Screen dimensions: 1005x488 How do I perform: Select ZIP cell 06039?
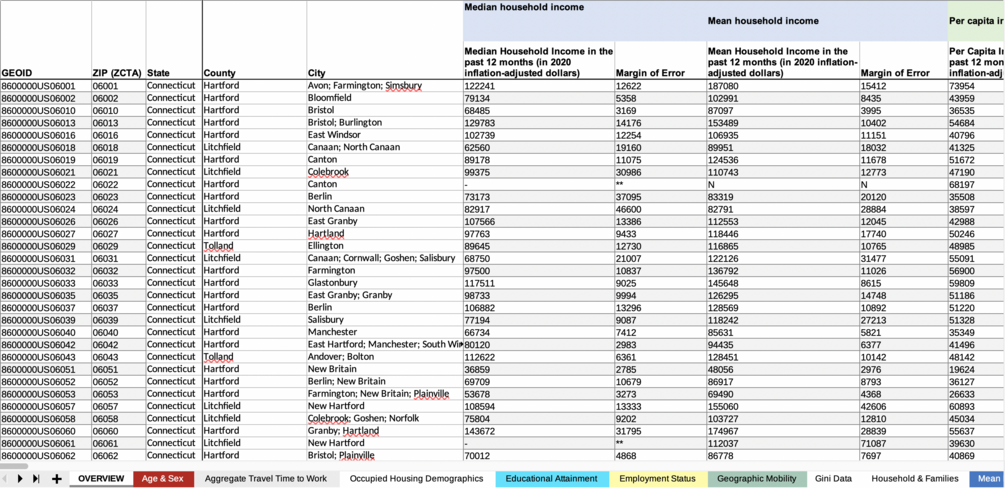tap(119, 319)
